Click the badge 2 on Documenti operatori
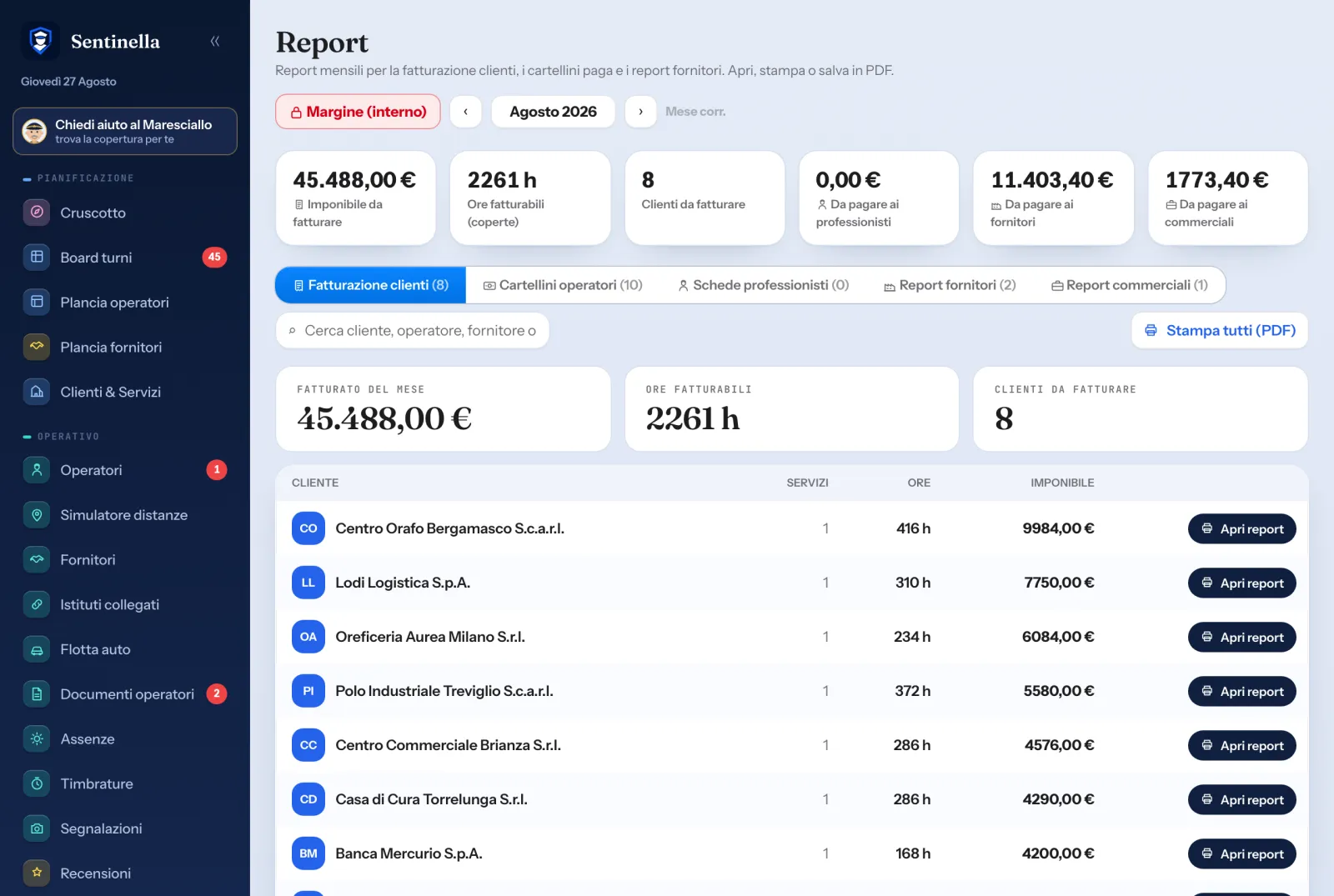Image resolution: width=1334 pixels, height=896 pixels. click(x=217, y=693)
